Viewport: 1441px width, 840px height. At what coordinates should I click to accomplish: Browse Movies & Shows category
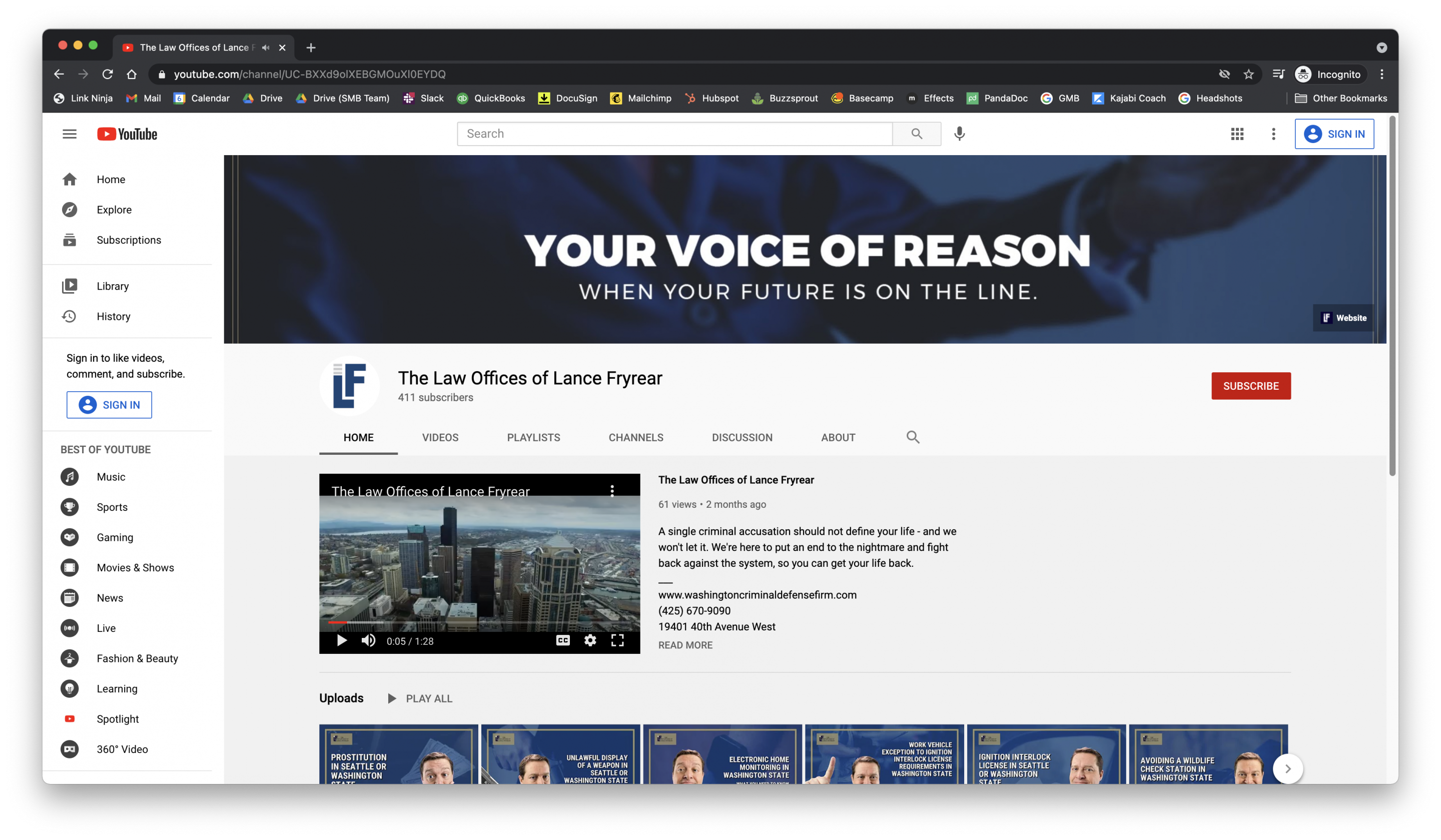[x=127, y=568]
